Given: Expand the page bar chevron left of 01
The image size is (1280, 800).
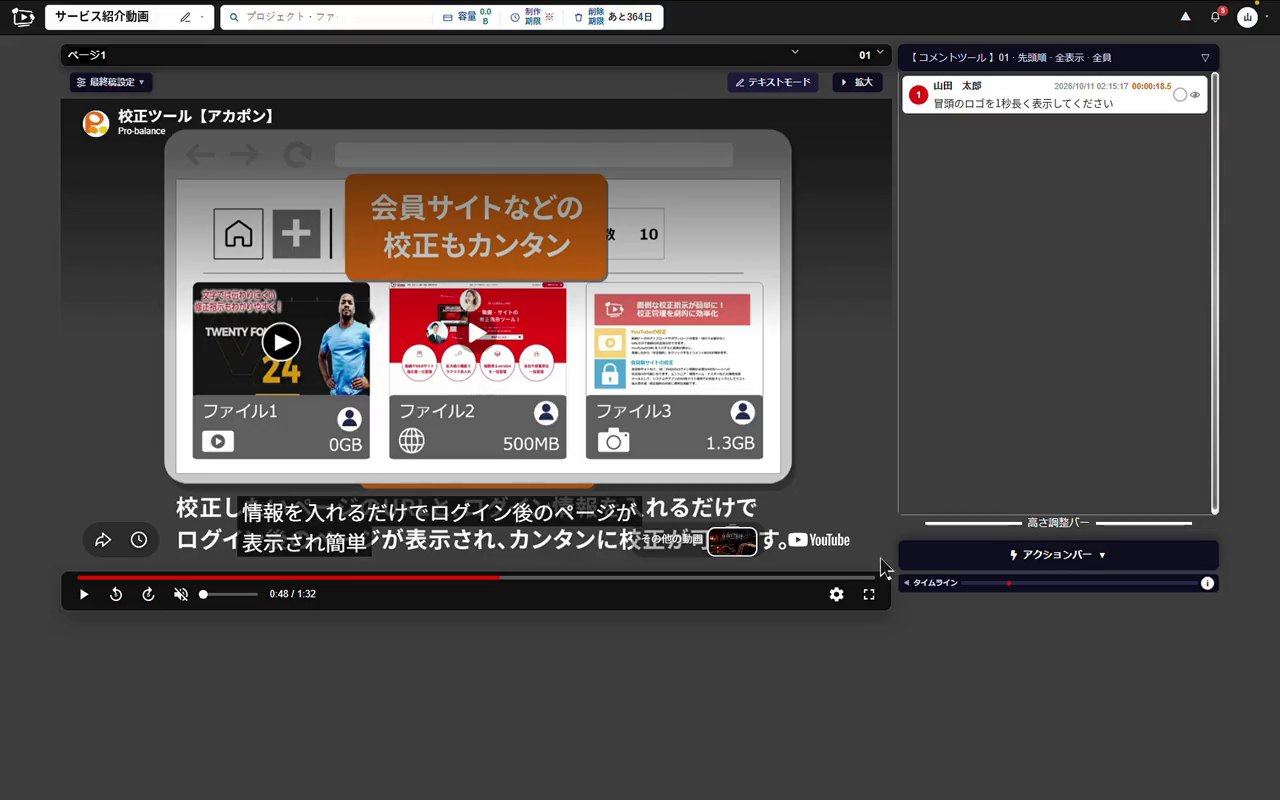Looking at the screenshot, I should click(795, 52).
